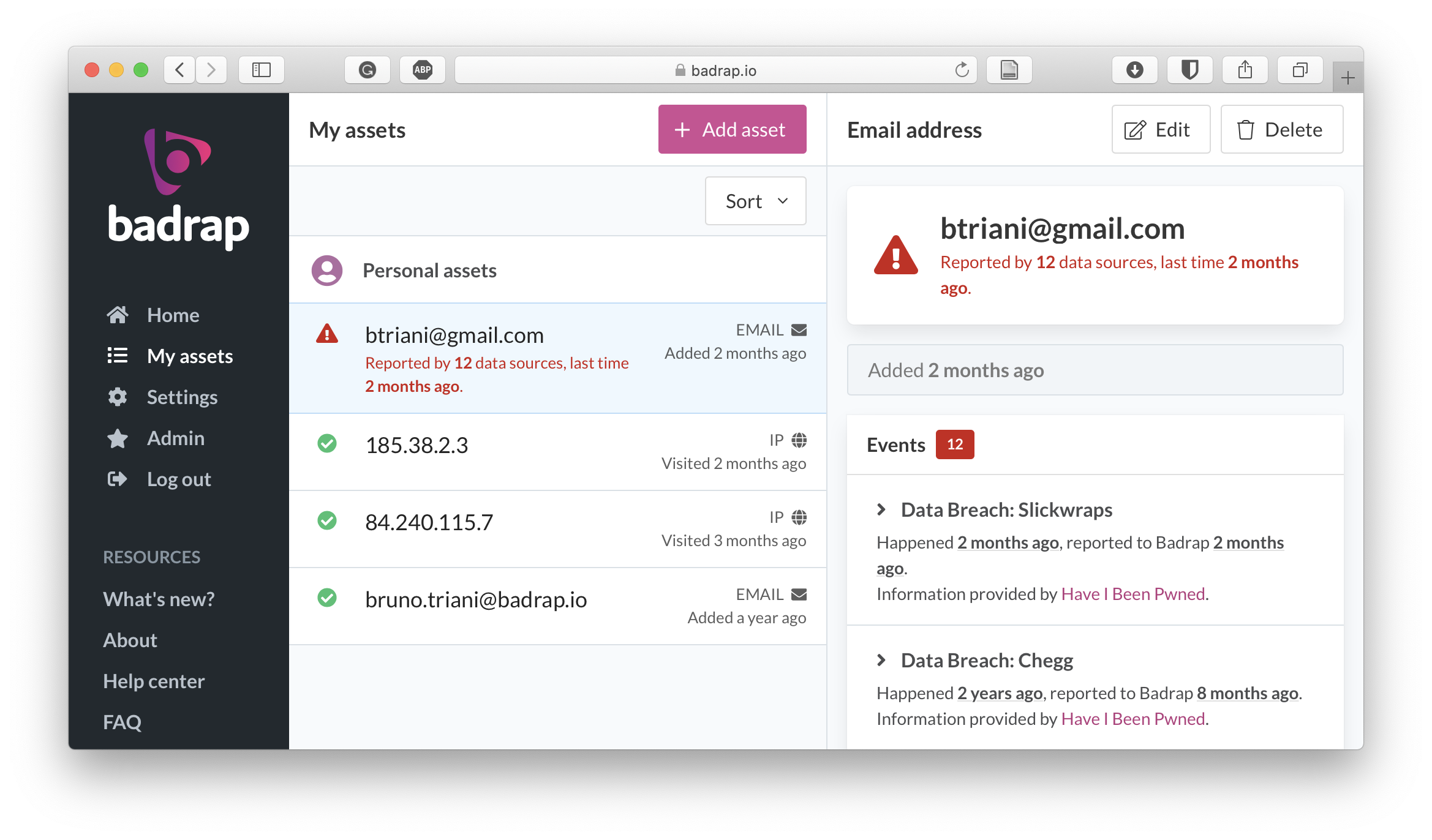Choose Log out in the sidebar
The width and height of the screenshot is (1432, 840).
click(179, 479)
